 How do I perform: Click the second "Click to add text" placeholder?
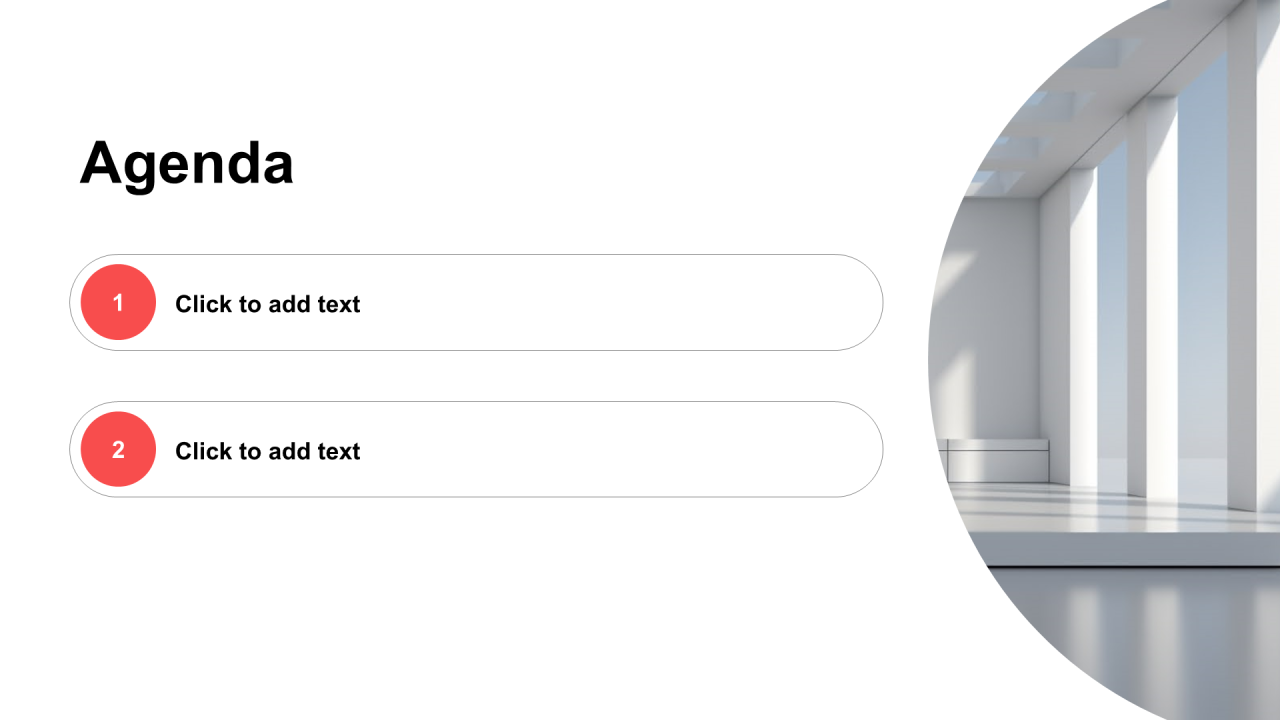[267, 451]
